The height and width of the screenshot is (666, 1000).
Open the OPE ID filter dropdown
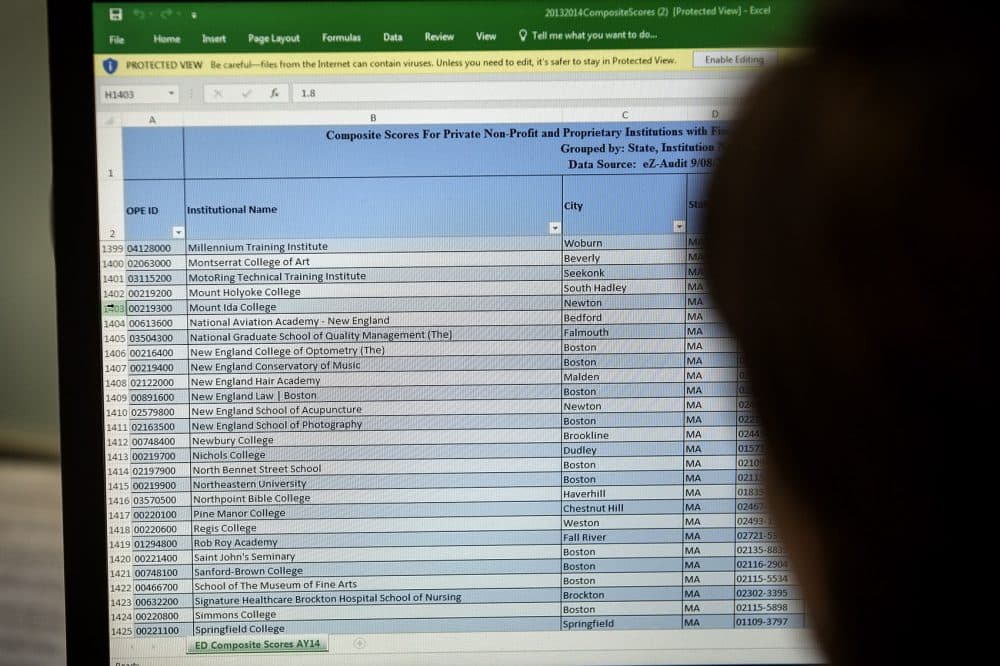click(x=178, y=232)
